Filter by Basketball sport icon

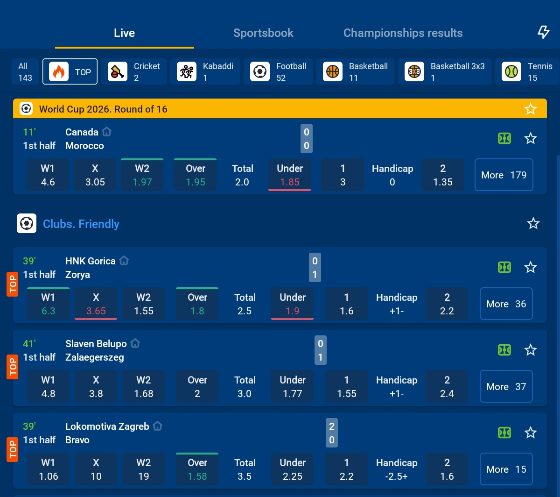[332, 71]
